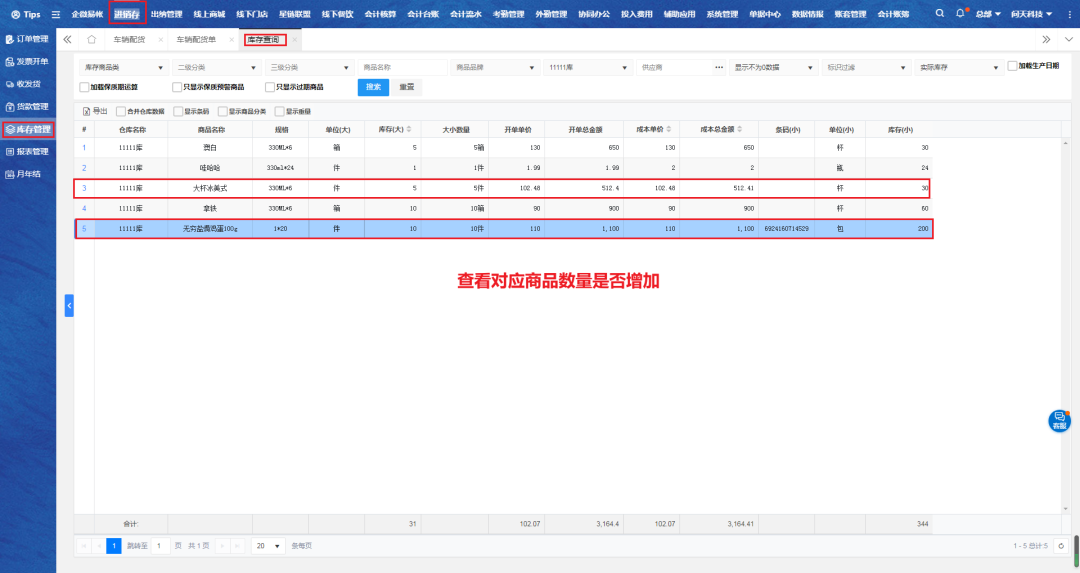Screen dimensions: 1080x573
Task: Tick the 显示条码 checkbox
Action: [x=178, y=111]
